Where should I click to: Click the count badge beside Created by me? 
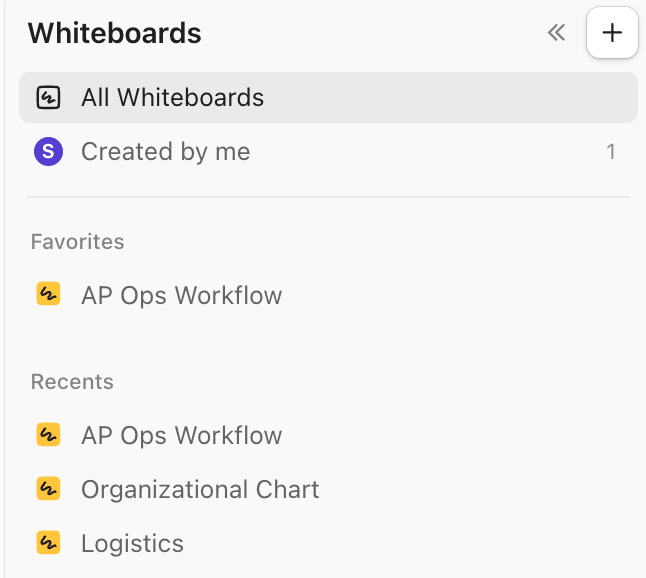(610, 152)
